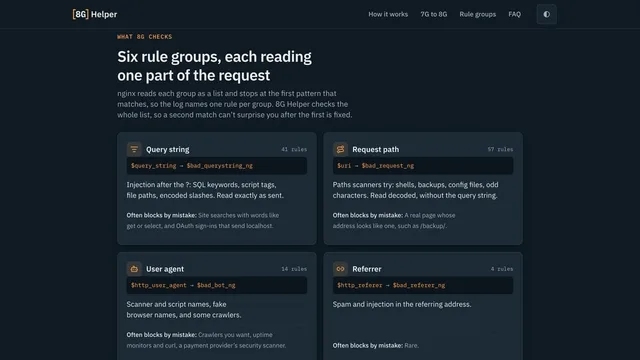Open the 8G Helper logo home link
This screenshot has width=640, height=360.
[x=95, y=14]
